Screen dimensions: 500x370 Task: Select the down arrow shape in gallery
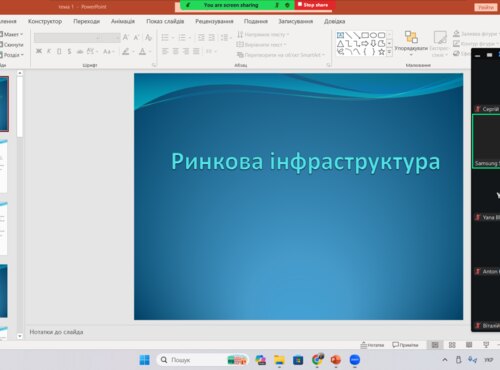(x=373, y=44)
